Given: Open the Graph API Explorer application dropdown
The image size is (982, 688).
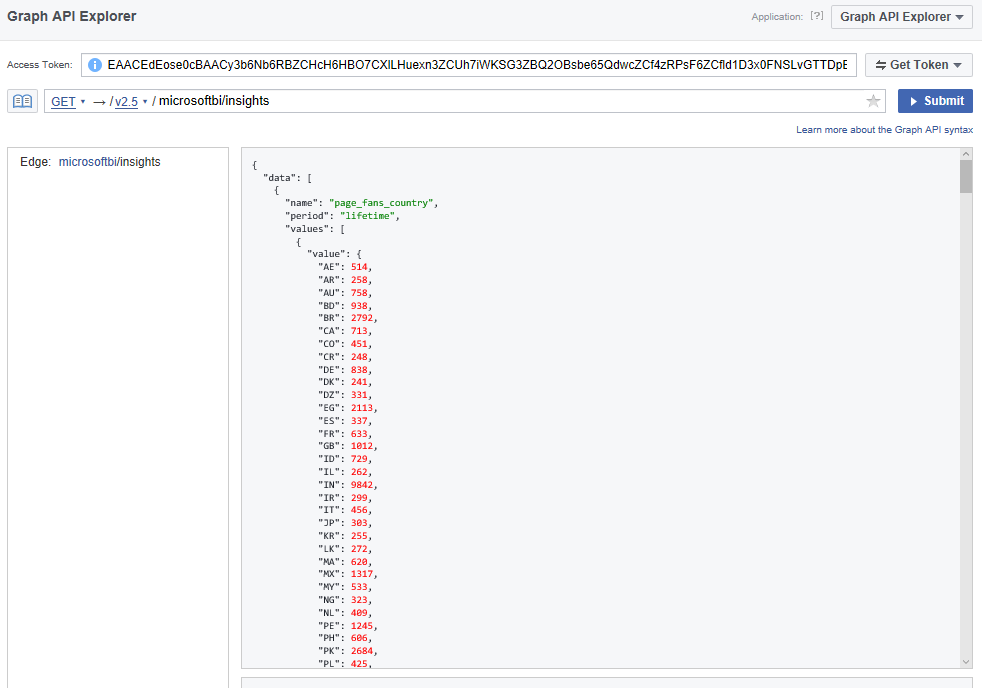Looking at the screenshot, I should pos(901,17).
